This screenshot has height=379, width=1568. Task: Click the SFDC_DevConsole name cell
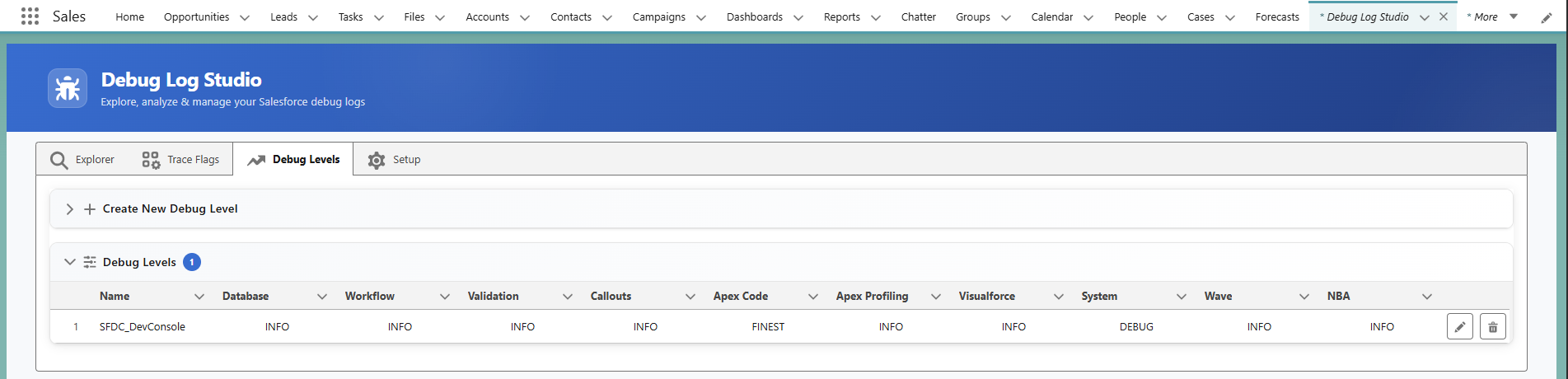(x=143, y=327)
